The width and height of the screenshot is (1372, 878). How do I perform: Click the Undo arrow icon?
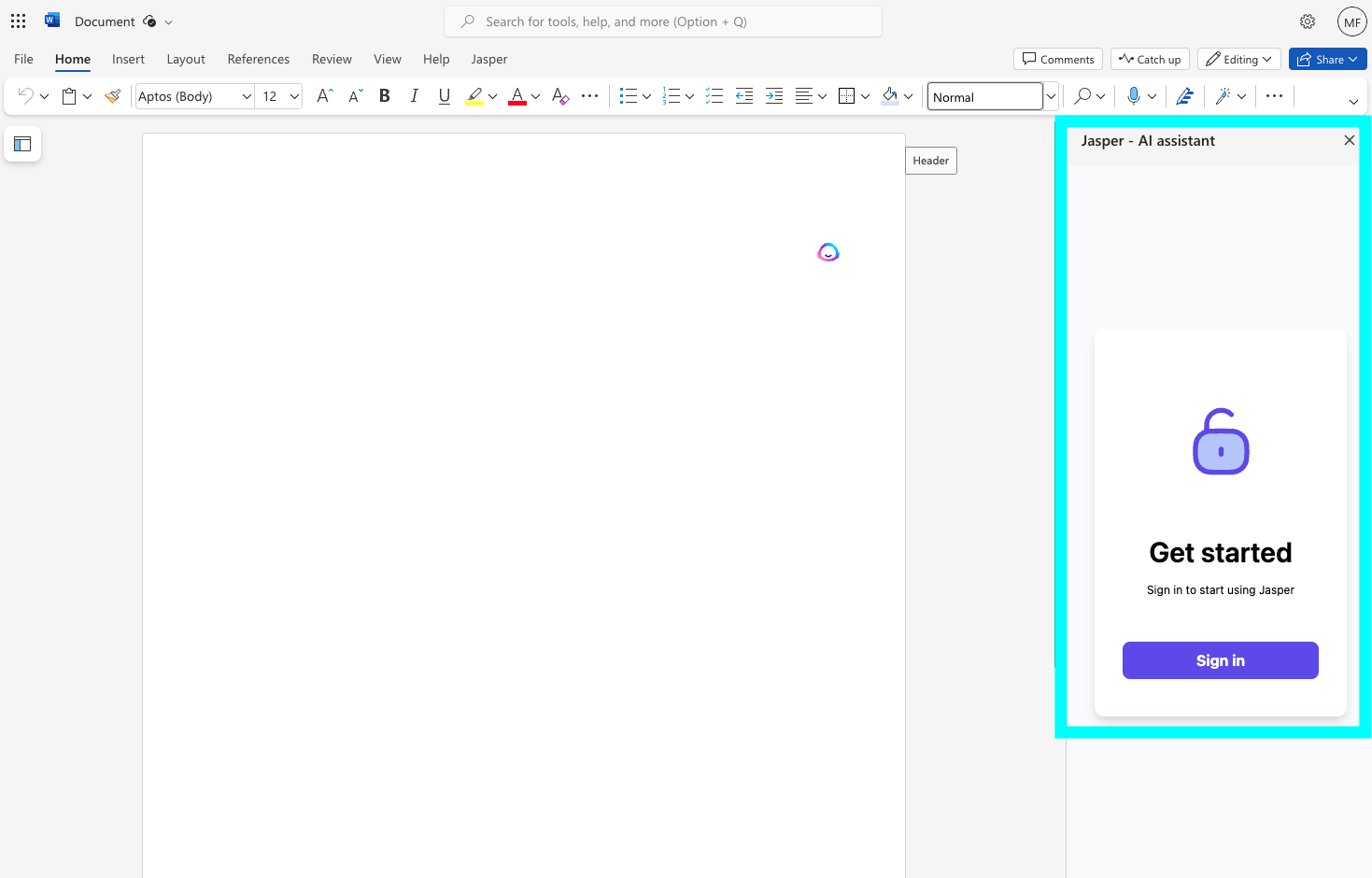(x=25, y=95)
